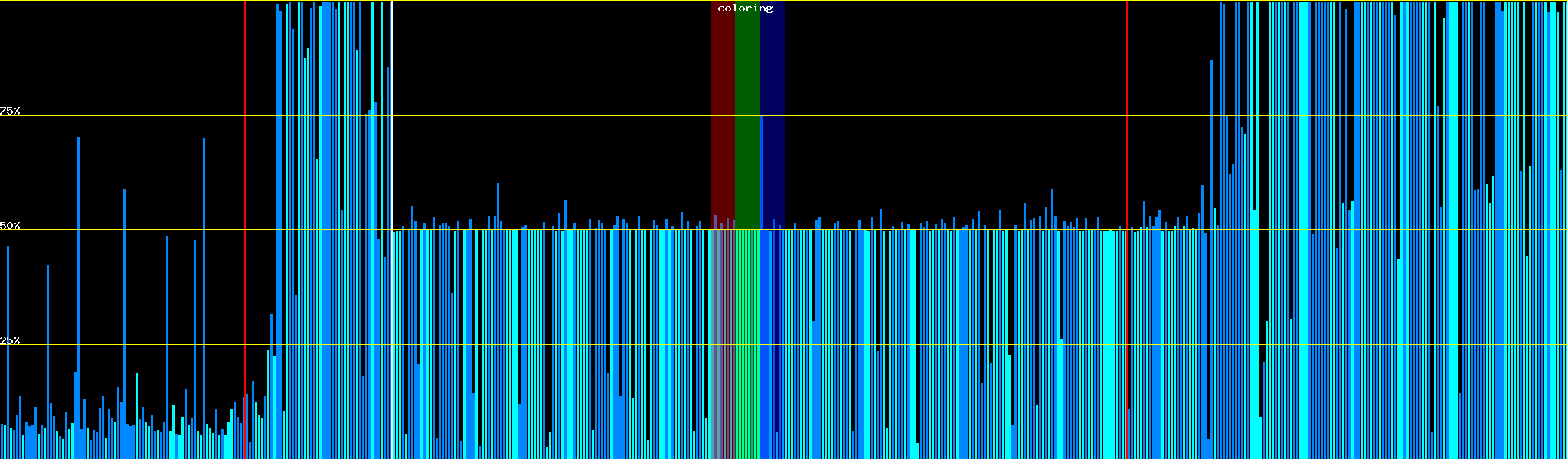Click the yellow 25% horizontal gridline
1568x459 pixels.
tap(536, 345)
